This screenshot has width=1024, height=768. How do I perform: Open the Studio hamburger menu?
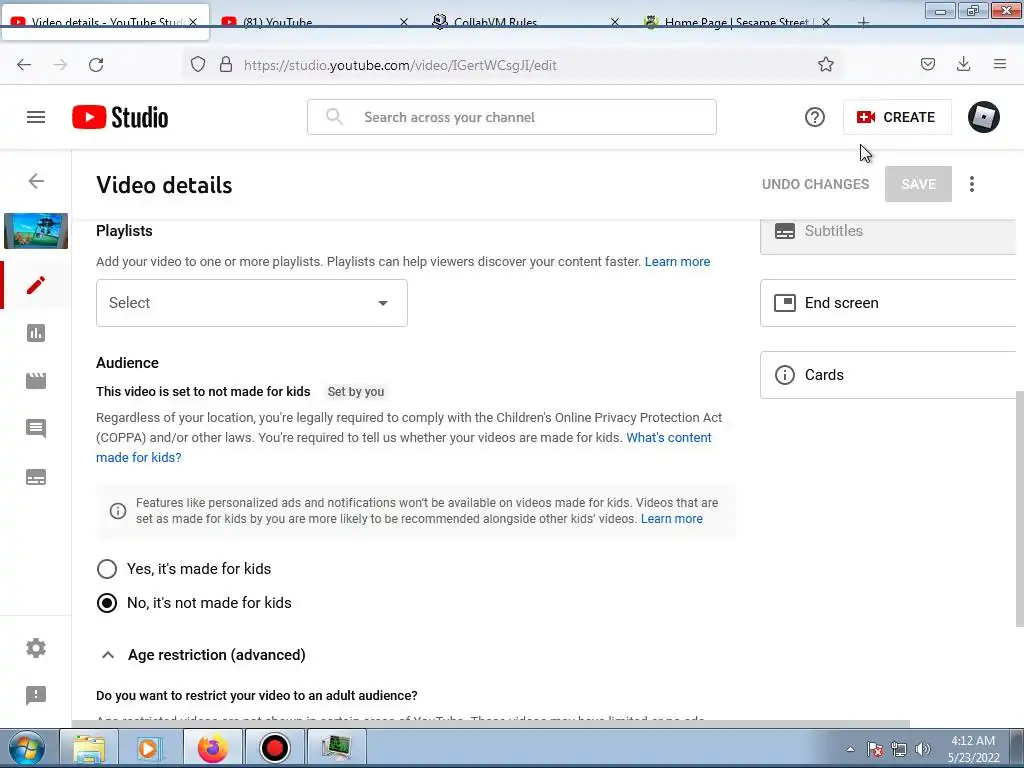coord(36,118)
